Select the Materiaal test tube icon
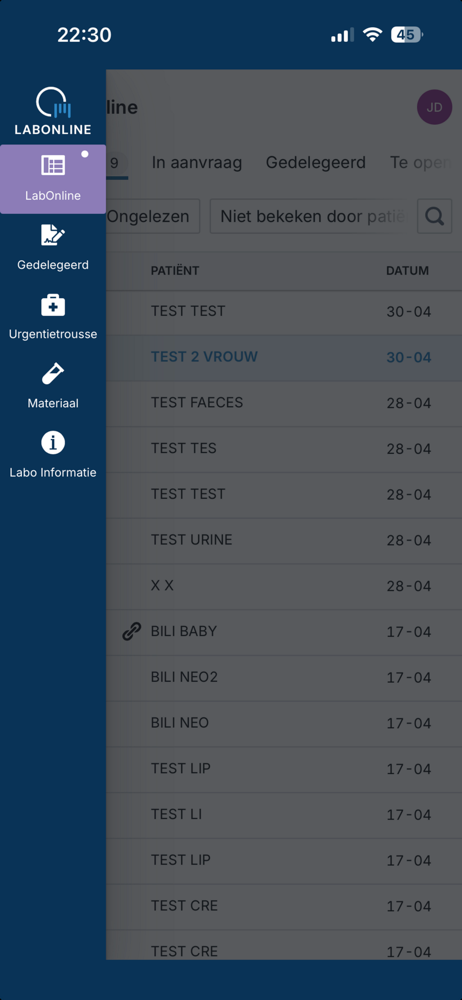Screen dimensions: 462x1000 click(53, 374)
